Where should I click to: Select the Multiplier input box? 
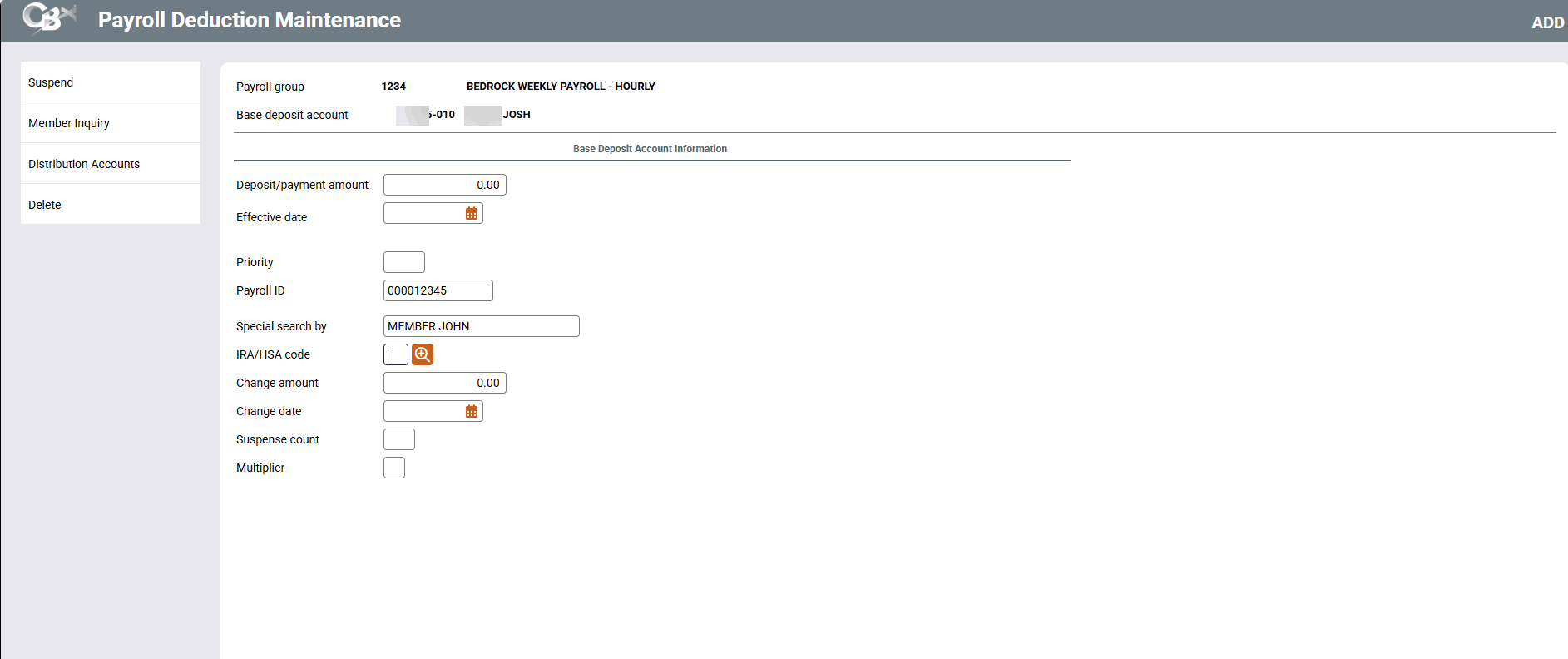pos(394,468)
